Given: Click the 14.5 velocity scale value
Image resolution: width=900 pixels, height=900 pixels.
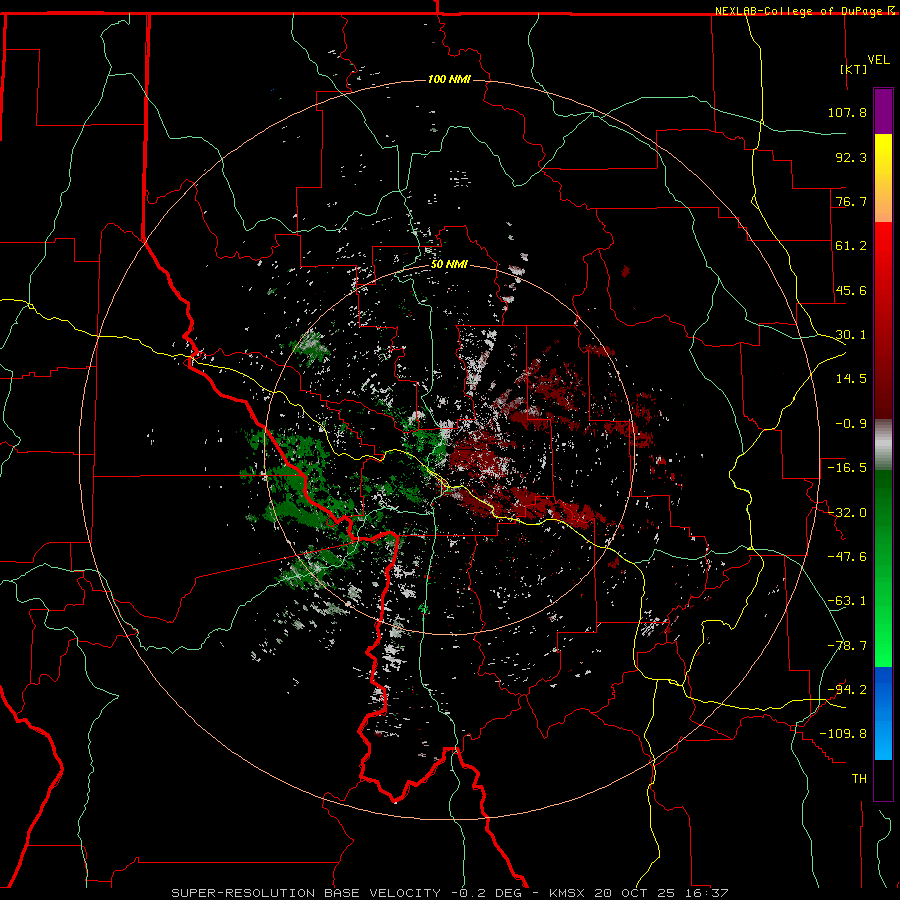Looking at the screenshot, I should 851,379.
